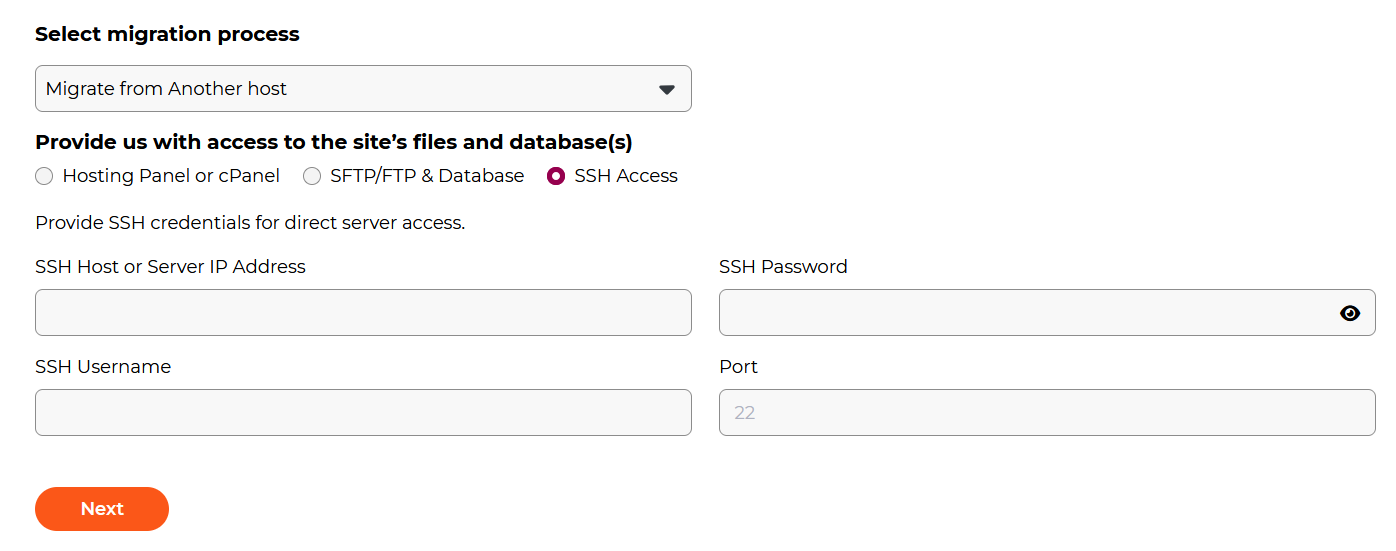
Task: Show the SSH password using the eye icon
Action: (x=1350, y=313)
